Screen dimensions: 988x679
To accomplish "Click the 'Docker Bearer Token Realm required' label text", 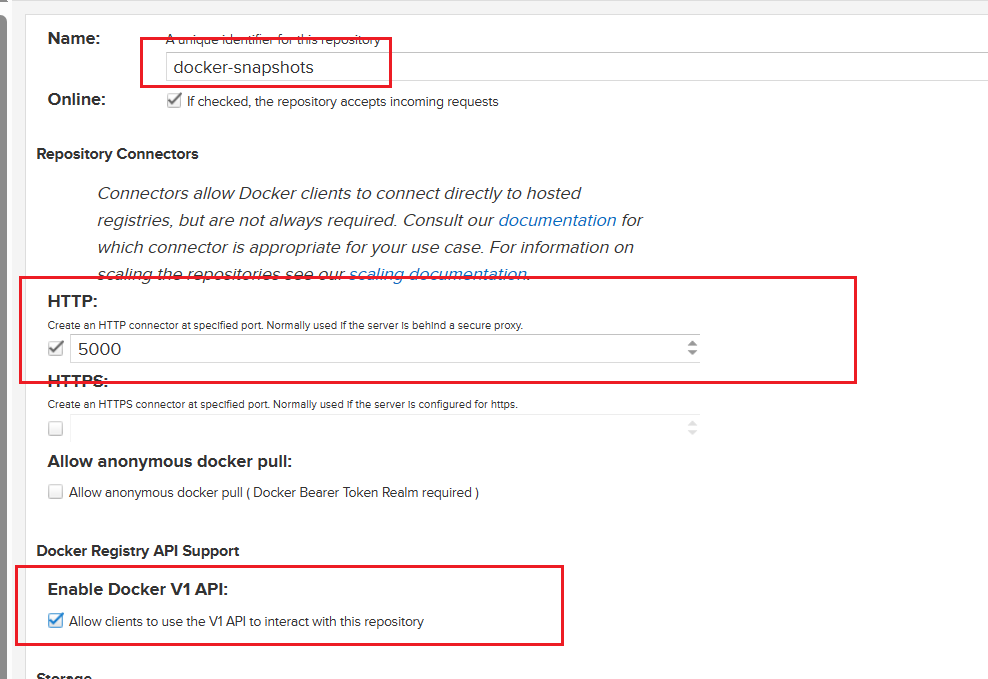I will tap(365, 492).
